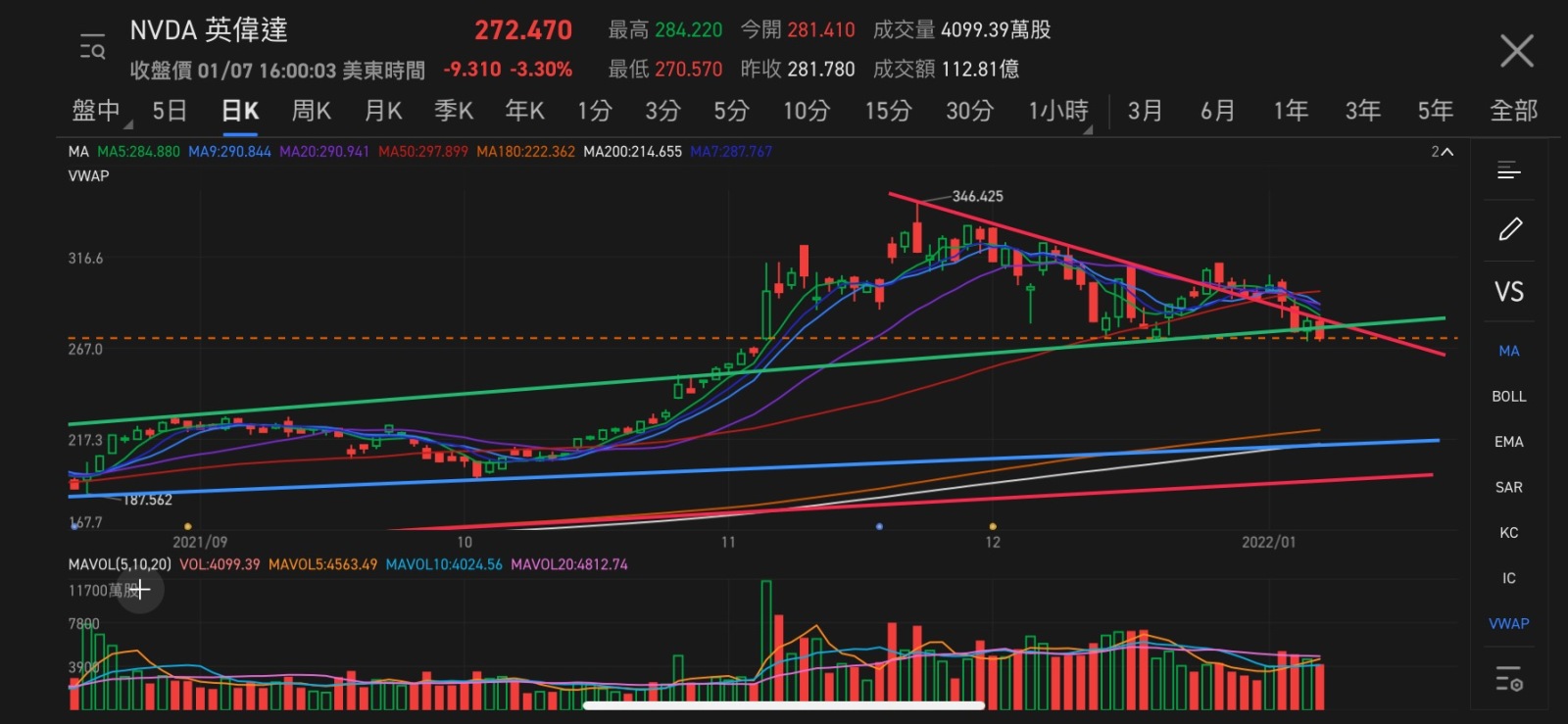Click the 2022/01 date axis label

pos(1268,542)
